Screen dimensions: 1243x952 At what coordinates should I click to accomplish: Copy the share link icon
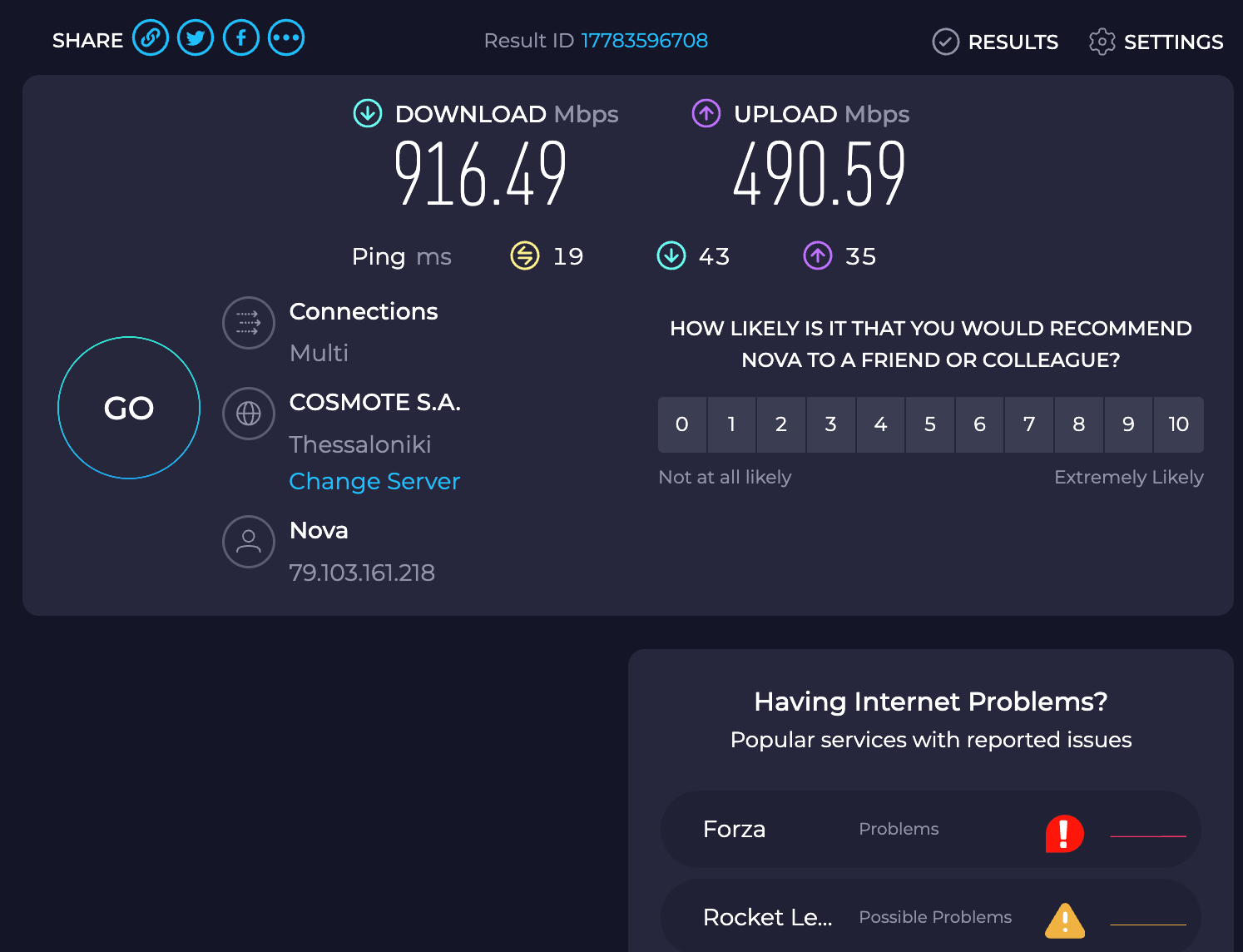[x=151, y=38]
